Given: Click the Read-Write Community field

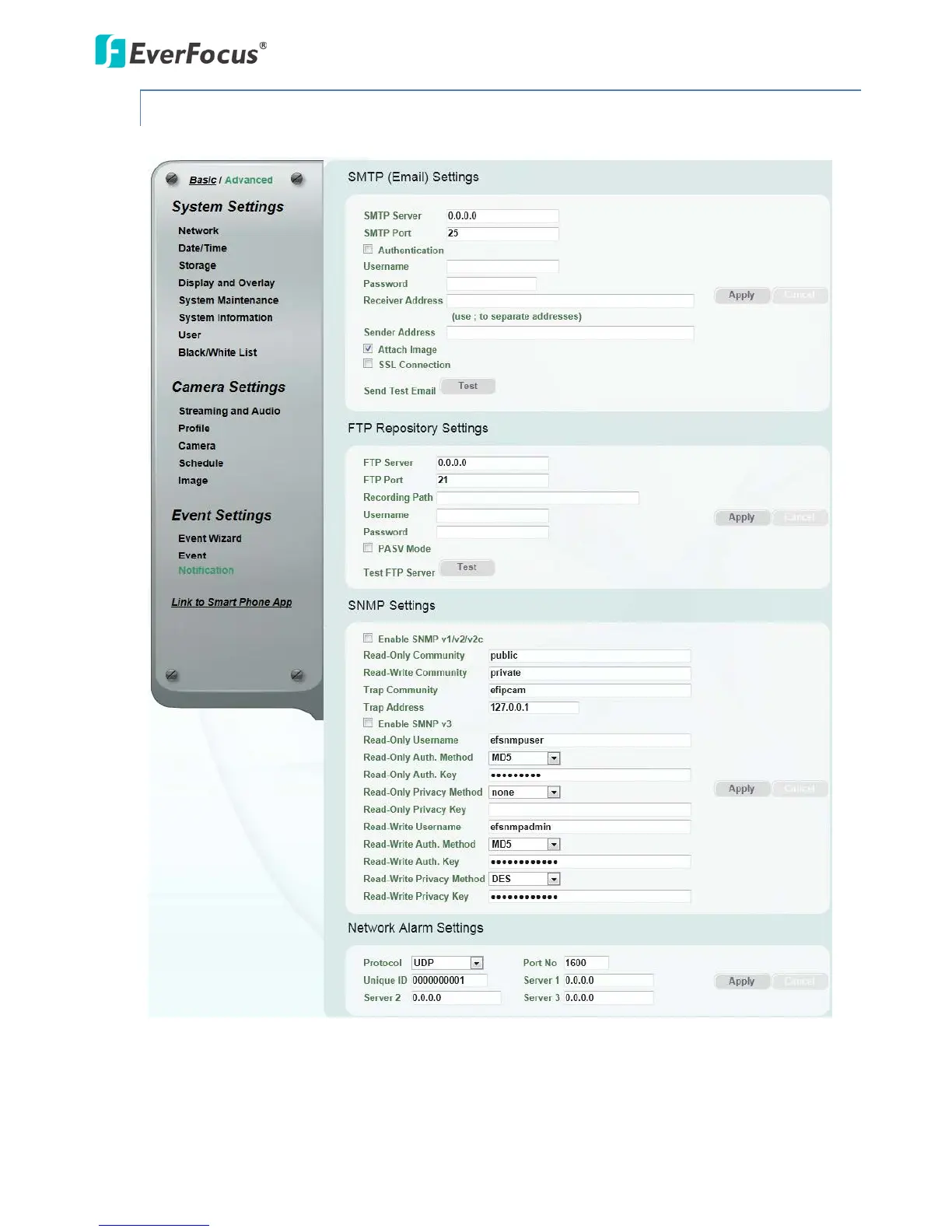Looking at the screenshot, I should pyautogui.click(x=590, y=673).
